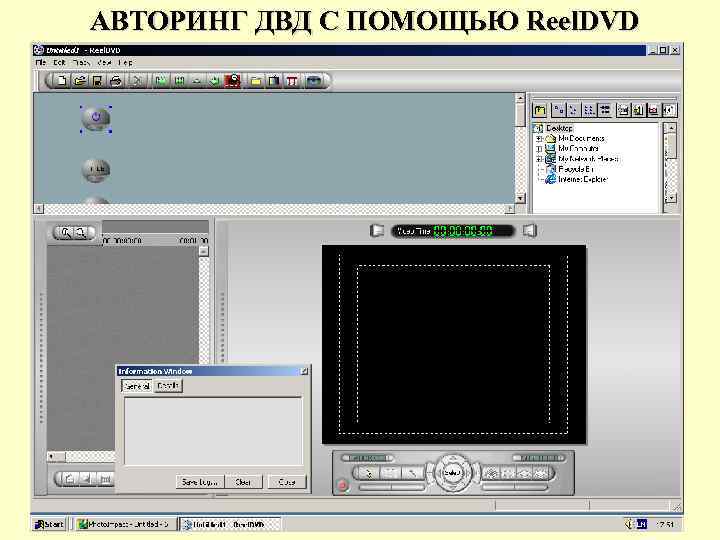Click the red round button on the remote control
The image size is (720, 540).
tap(343, 485)
